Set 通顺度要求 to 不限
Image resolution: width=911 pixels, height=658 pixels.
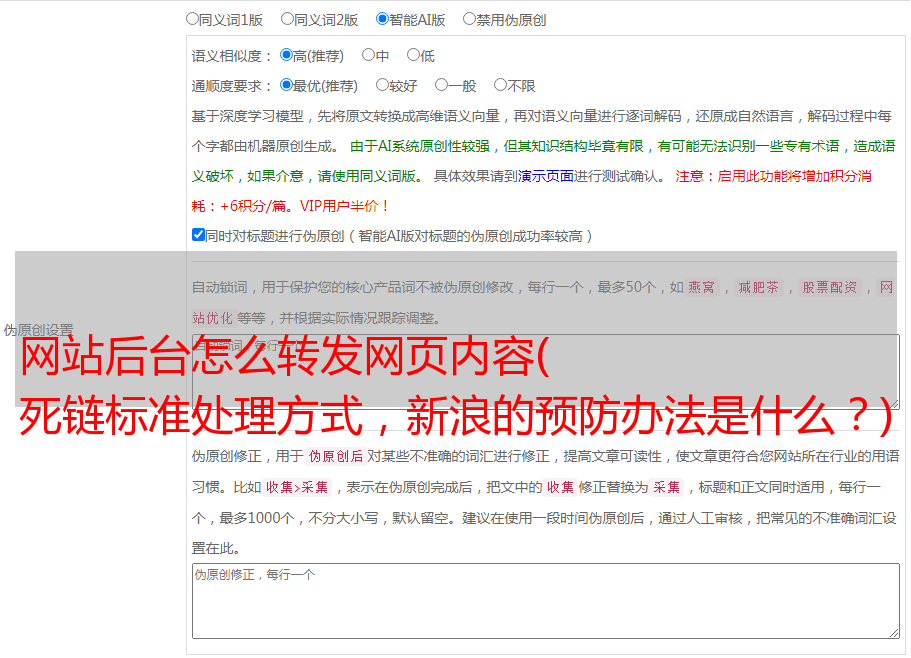[500, 85]
